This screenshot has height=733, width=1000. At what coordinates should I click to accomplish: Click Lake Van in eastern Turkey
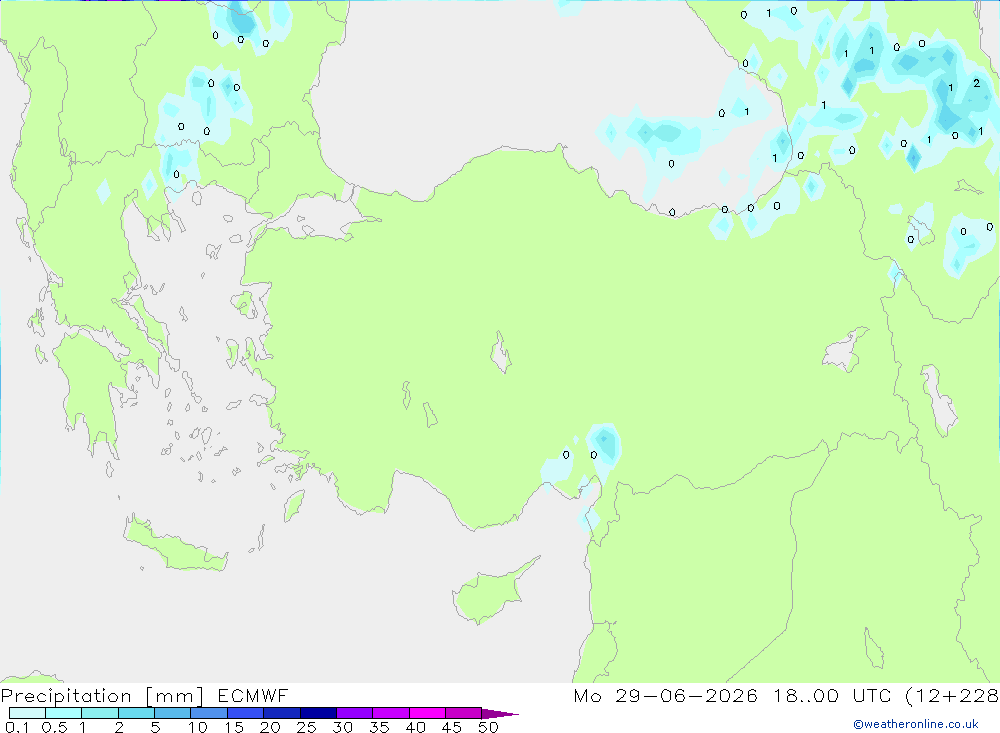[x=844, y=350]
